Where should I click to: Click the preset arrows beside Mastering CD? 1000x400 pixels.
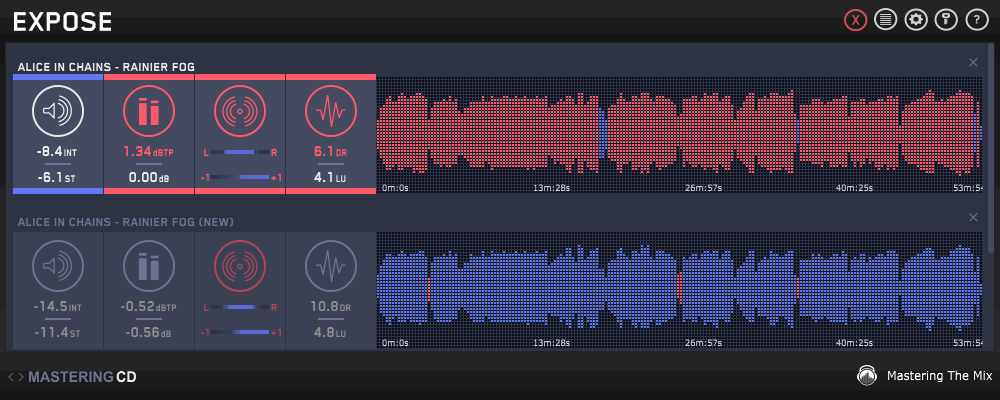[x=15, y=377]
